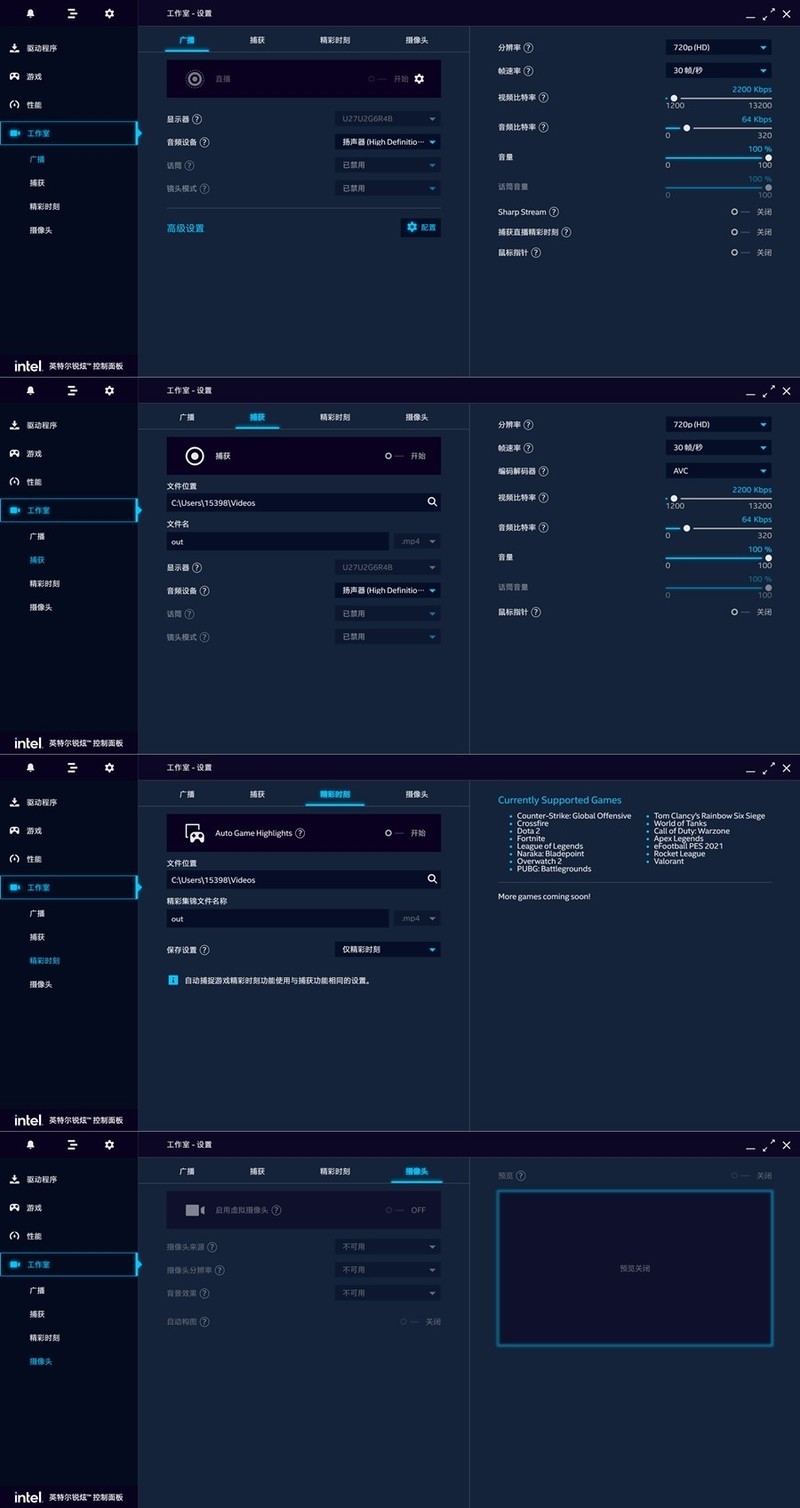Open the 背景效果 不可用 dropdown
The height and width of the screenshot is (1508, 800).
[x=387, y=1293]
